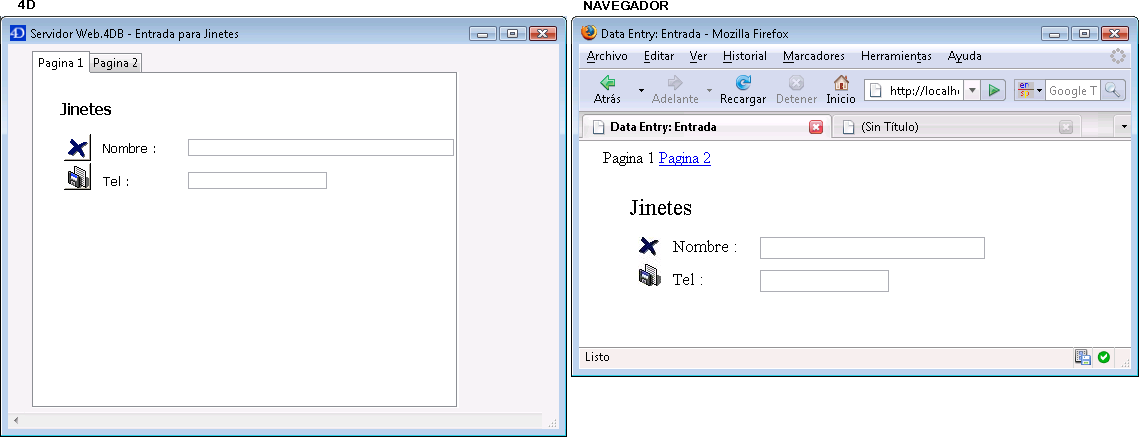The width and height of the screenshot is (1139, 437).
Task: Open the Marcadores menu
Action: [813, 56]
